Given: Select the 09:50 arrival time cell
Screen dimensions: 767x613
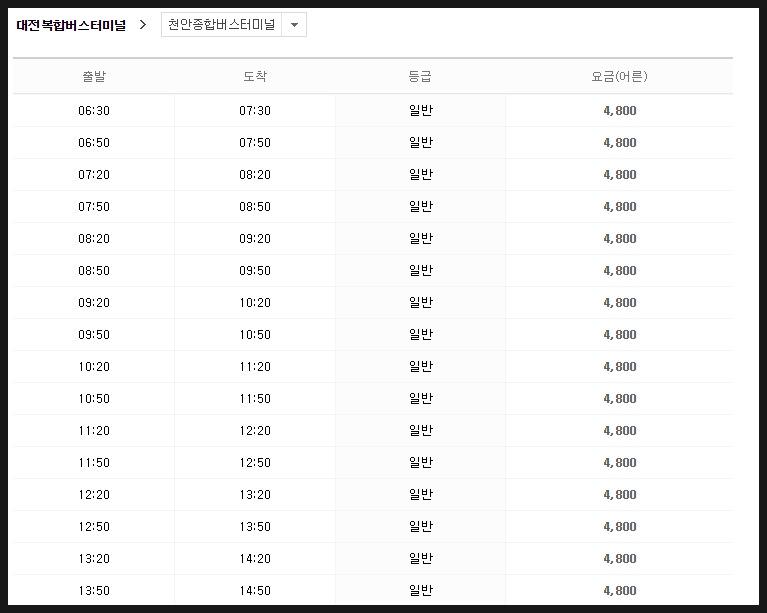Looking at the screenshot, I should tap(255, 271).
